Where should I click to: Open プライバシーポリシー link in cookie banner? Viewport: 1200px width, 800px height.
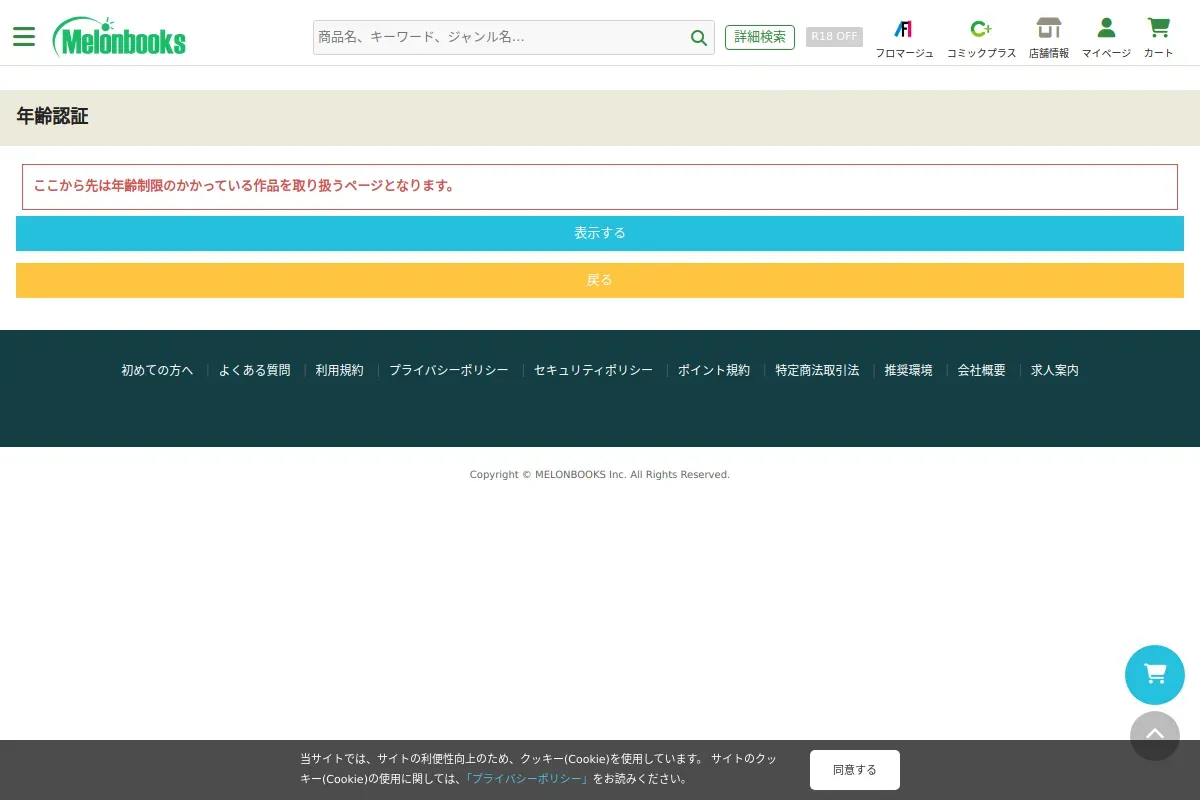tap(527, 778)
